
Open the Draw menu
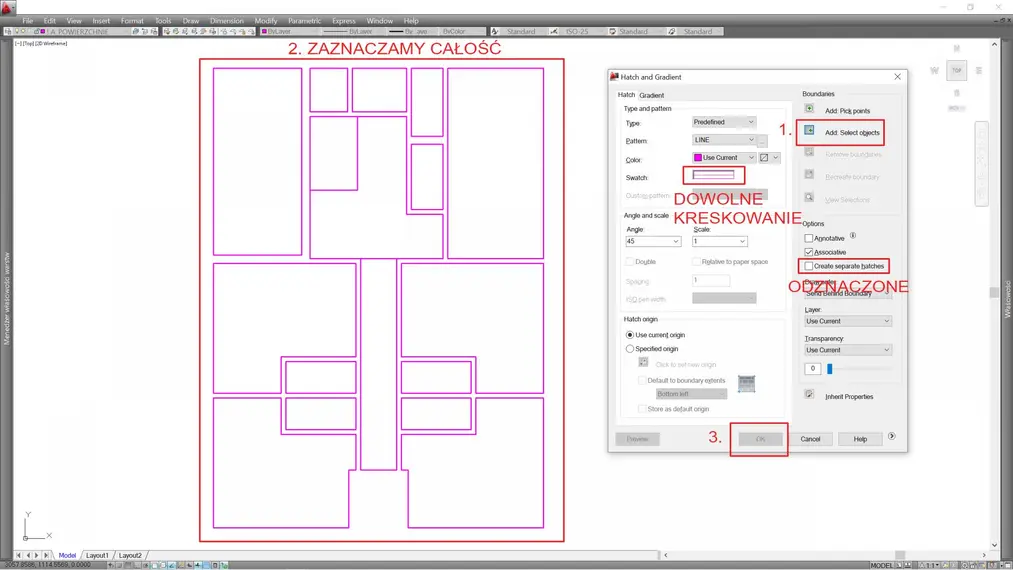[x=191, y=21]
